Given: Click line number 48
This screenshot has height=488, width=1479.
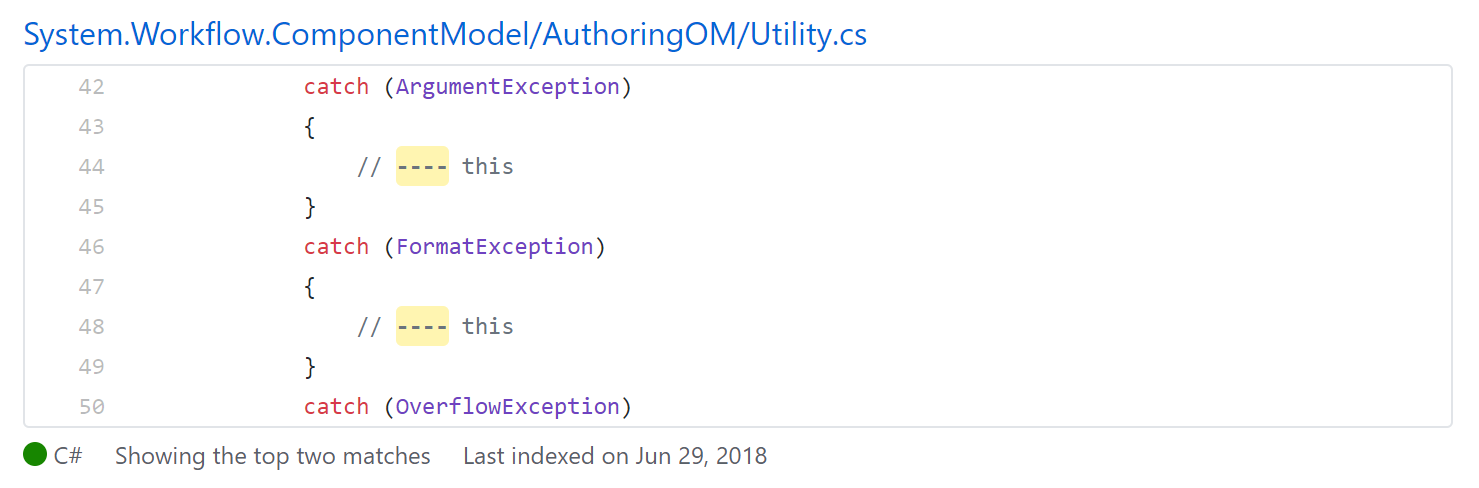Looking at the screenshot, I should [91, 327].
